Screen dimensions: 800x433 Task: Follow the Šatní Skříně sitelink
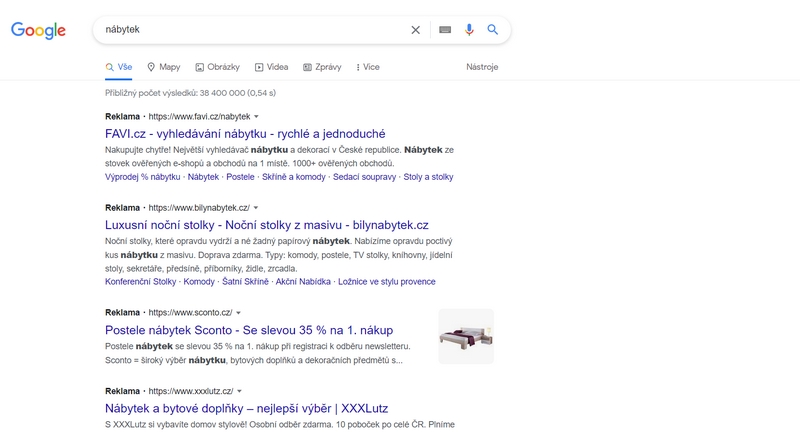pos(245,282)
